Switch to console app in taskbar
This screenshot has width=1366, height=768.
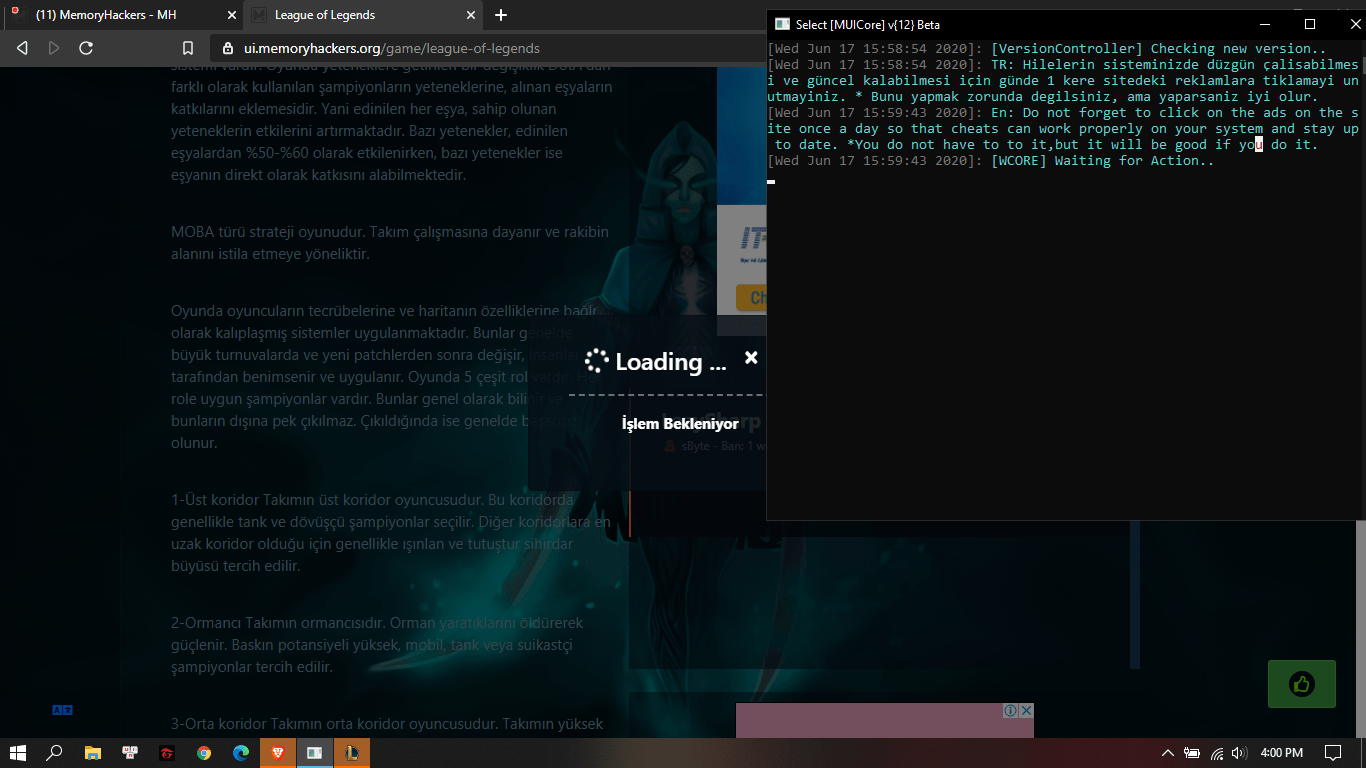click(315, 752)
